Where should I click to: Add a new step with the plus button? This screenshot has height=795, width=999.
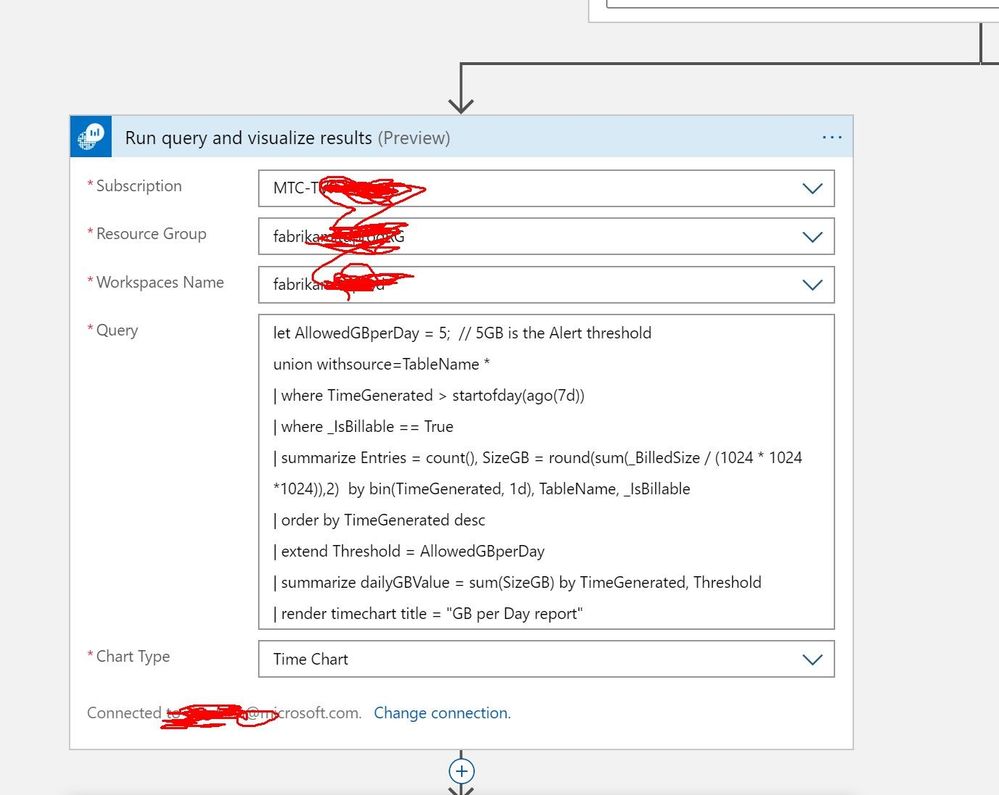point(461,771)
